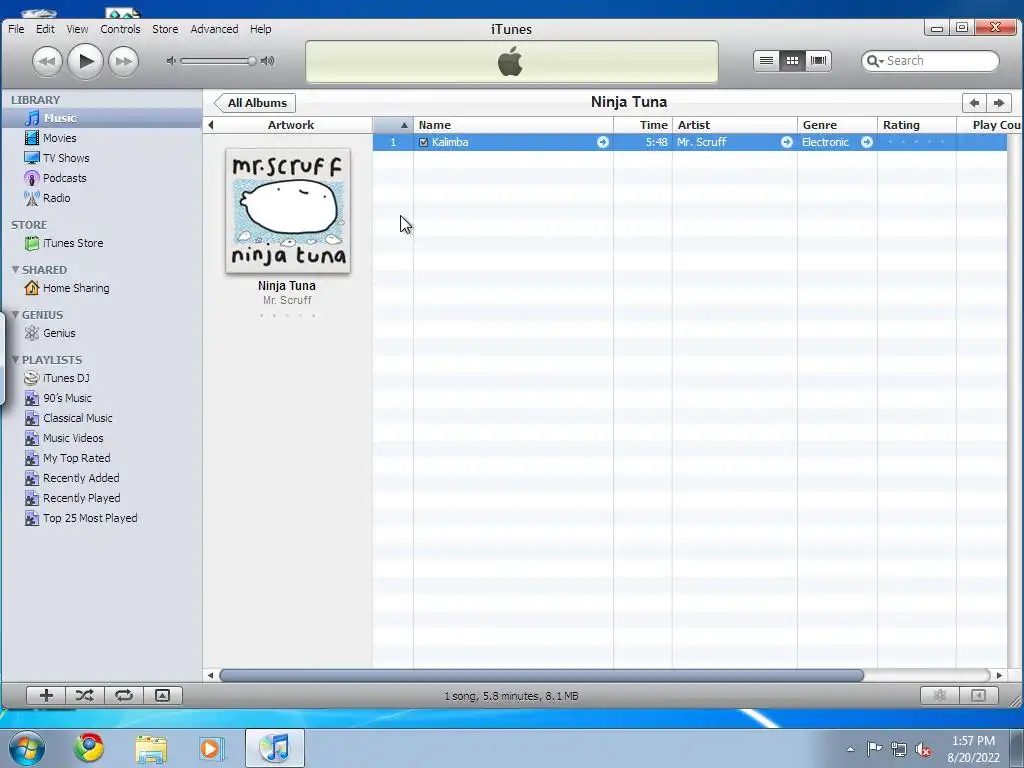Sort by the Time column
Image resolution: width=1024 pixels, height=768 pixels.
[643, 125]
